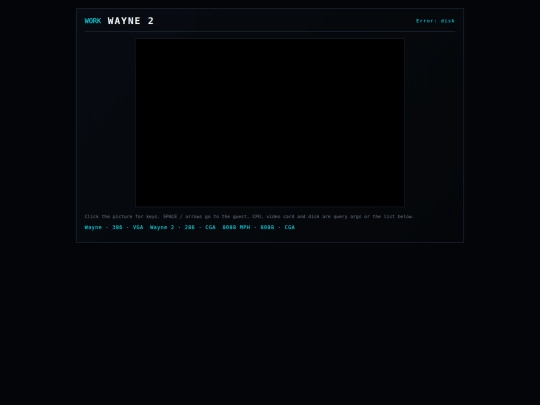Click the black emulator screen to focus it
This screenshot has height=405, width=540.
coord(270,123)
